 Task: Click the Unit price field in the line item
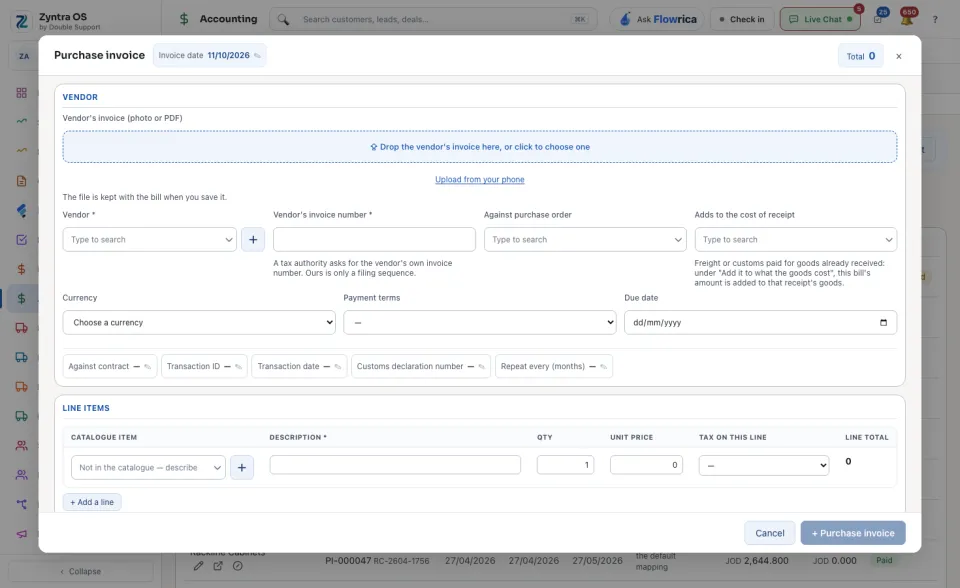coord(646,465)
